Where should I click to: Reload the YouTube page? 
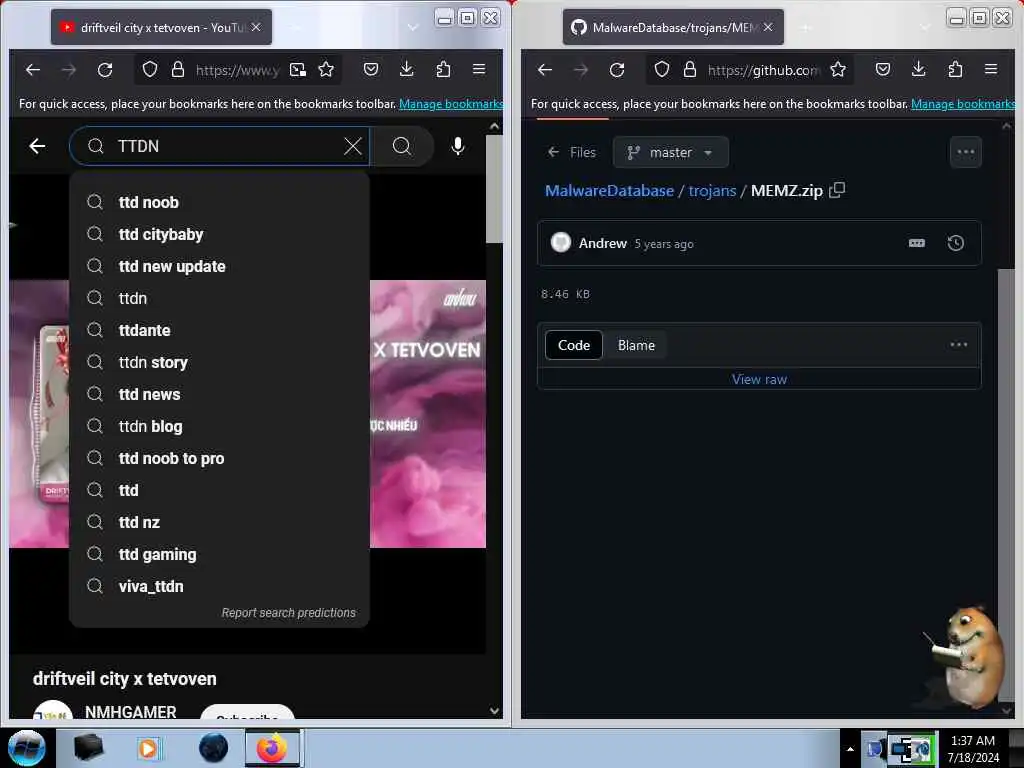[104, 69]
